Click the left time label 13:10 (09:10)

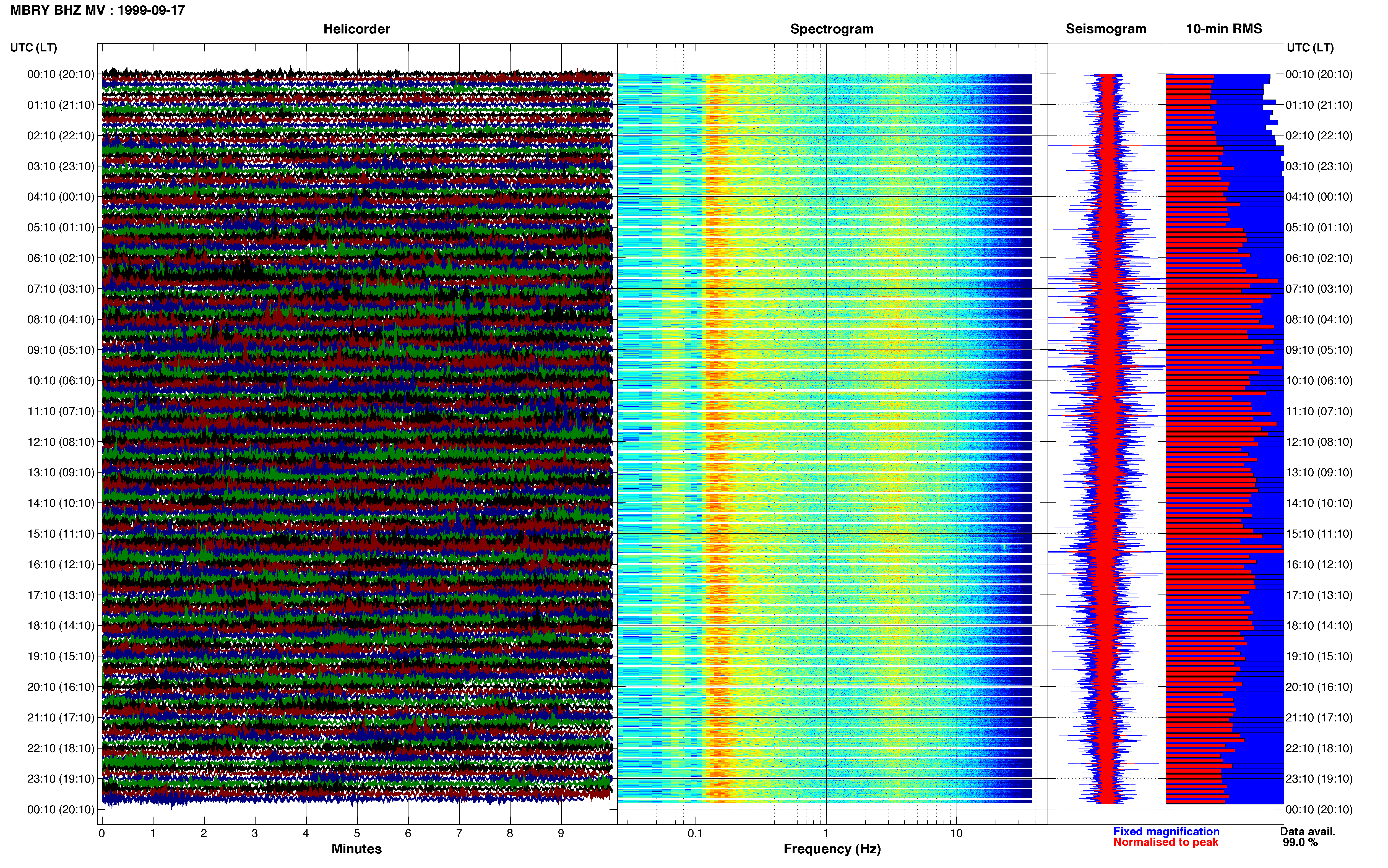pos(61,473)
